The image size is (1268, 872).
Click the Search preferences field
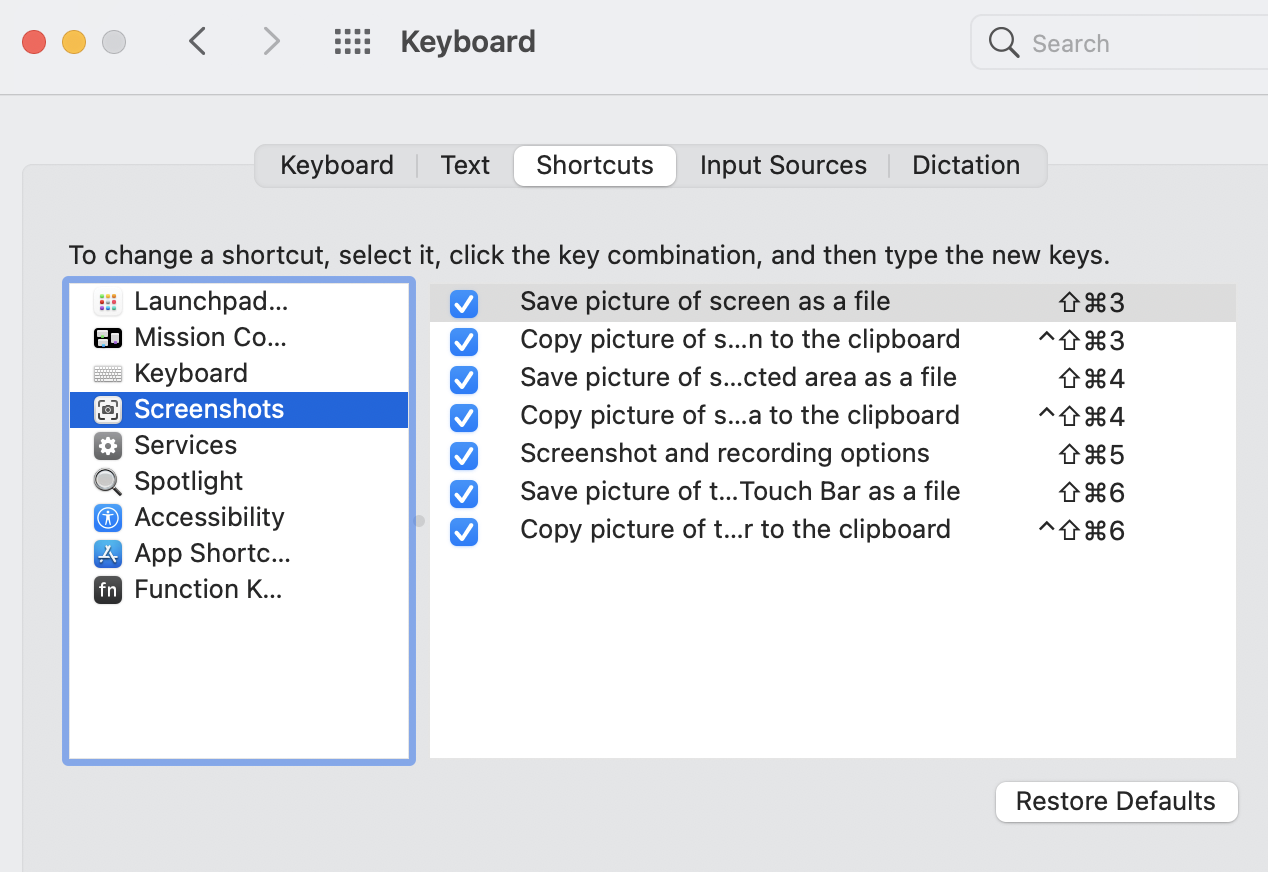(x=1120, y=43)
